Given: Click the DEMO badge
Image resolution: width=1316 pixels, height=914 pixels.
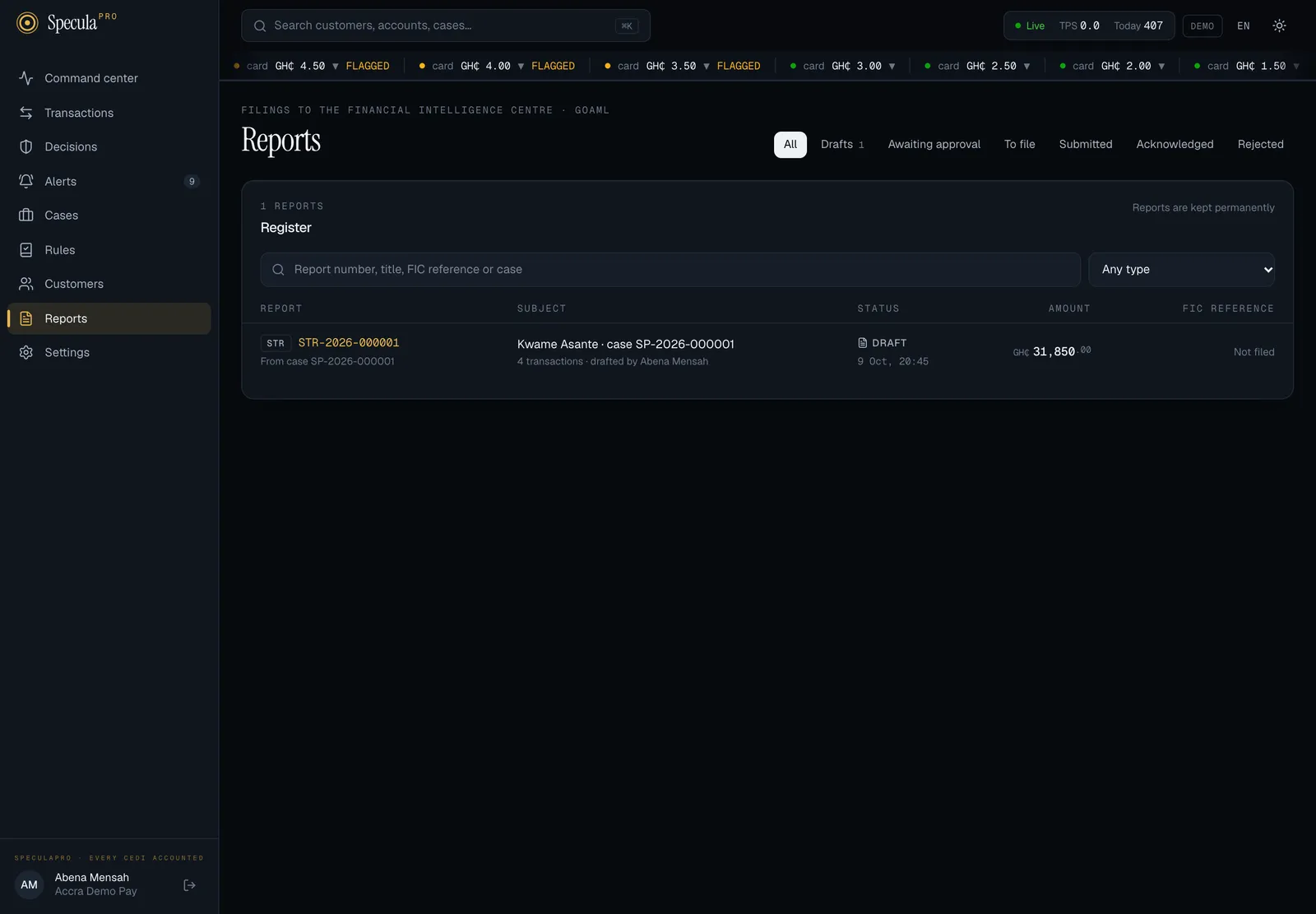Looking at the screenshot, I should click(1202, 26).
